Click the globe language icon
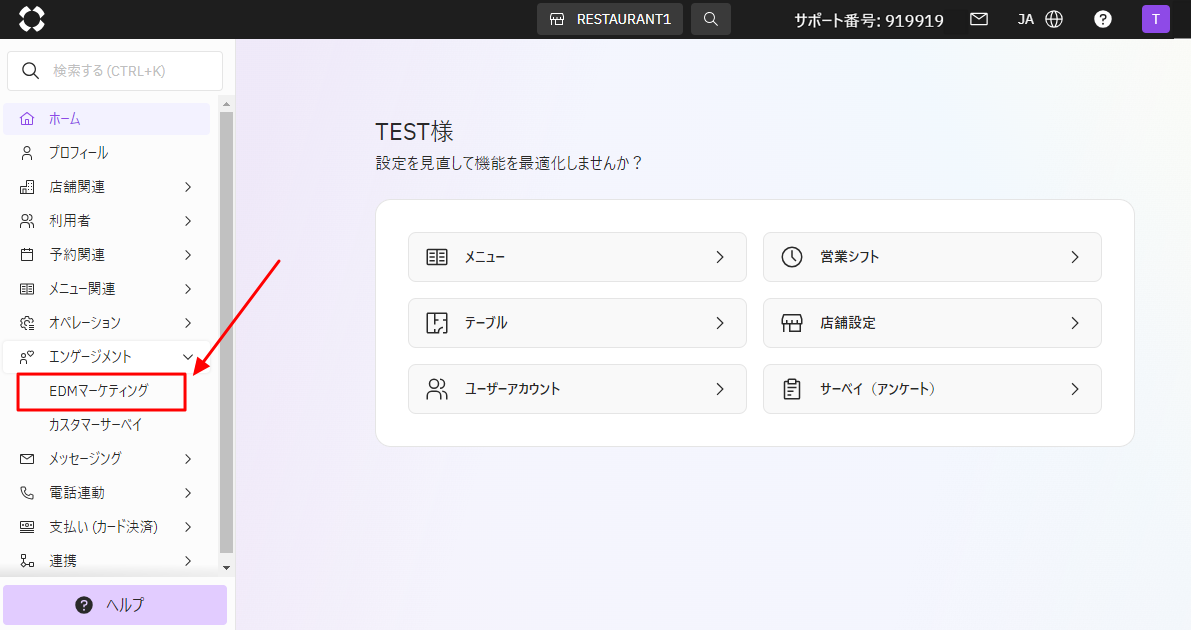This screenshot has height=630, width=1191. pos(1054,19)
